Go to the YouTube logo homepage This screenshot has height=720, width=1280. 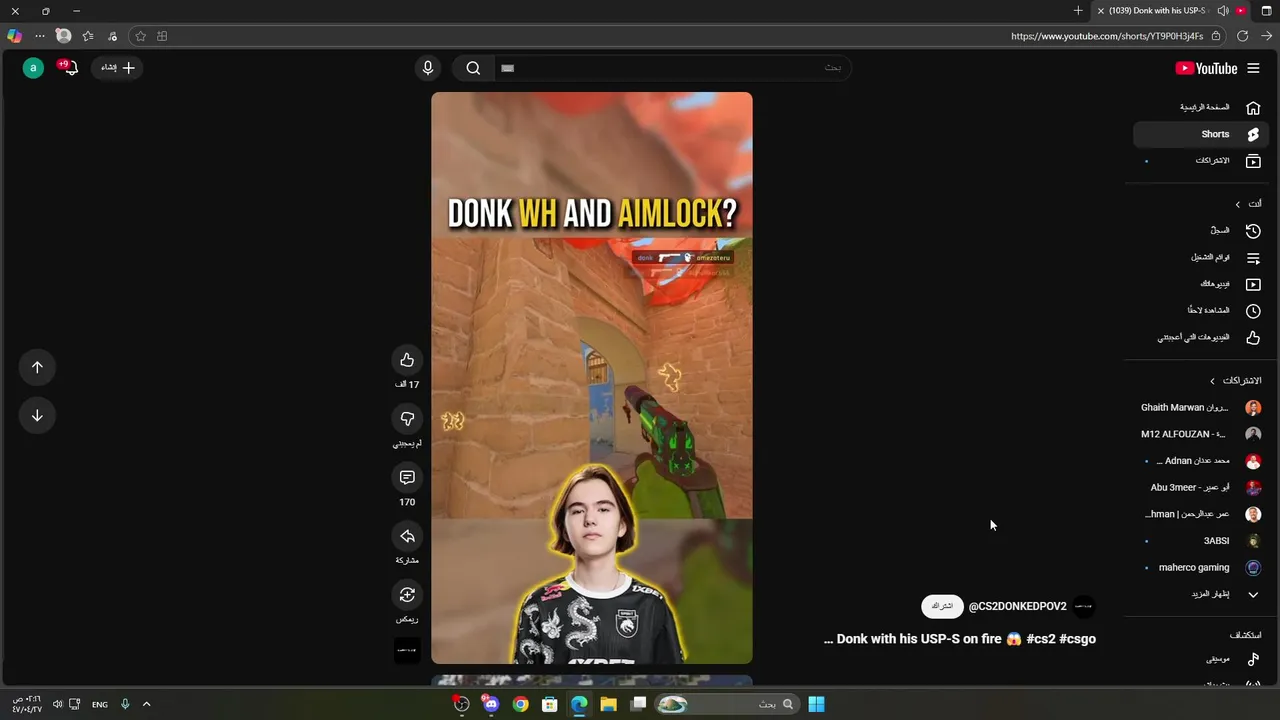click(x=1206, y=68)
